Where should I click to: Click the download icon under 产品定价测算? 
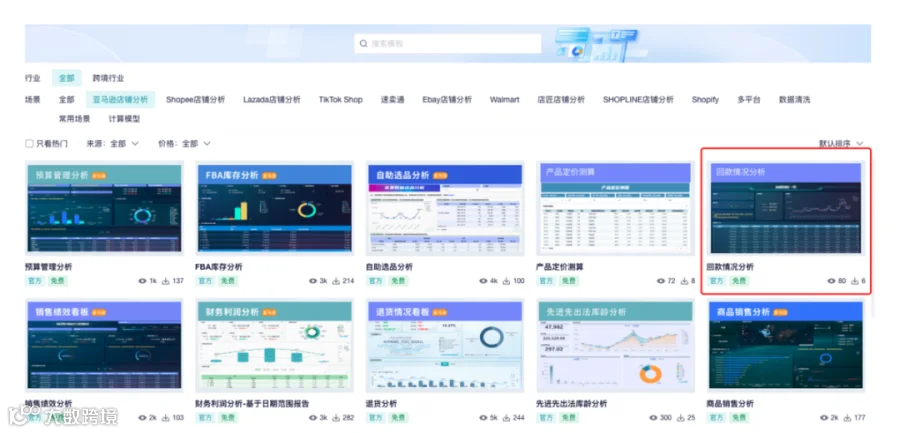[x=684, y=281]
